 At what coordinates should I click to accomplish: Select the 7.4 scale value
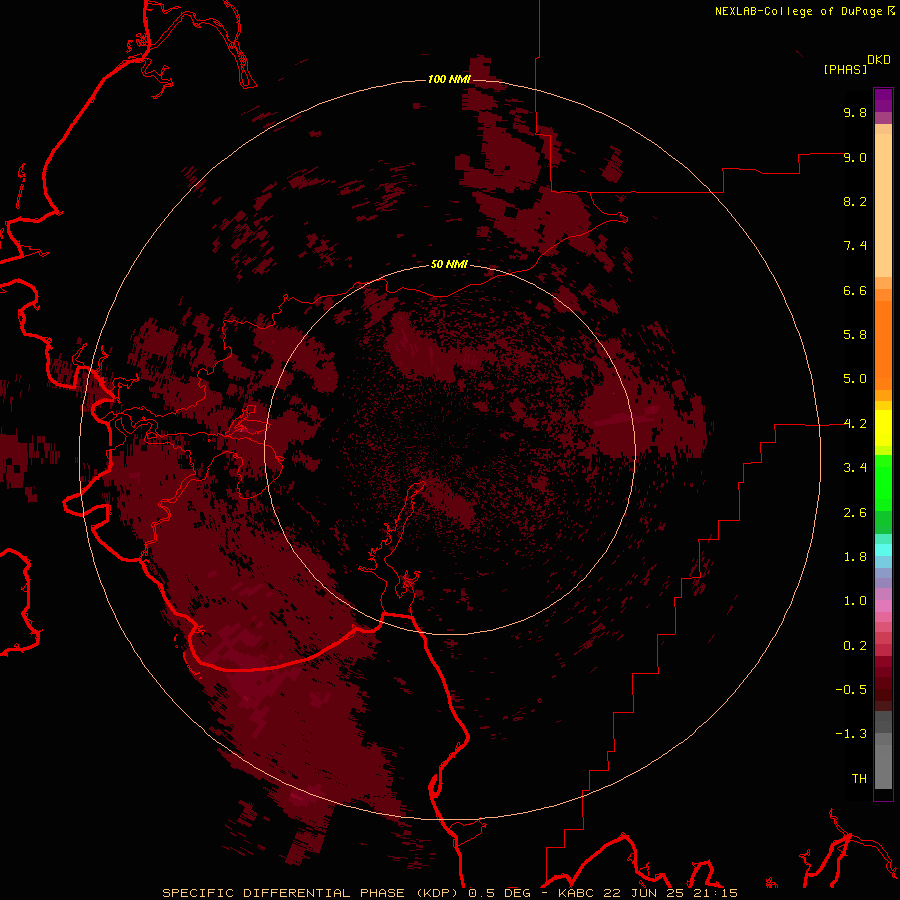855,246
